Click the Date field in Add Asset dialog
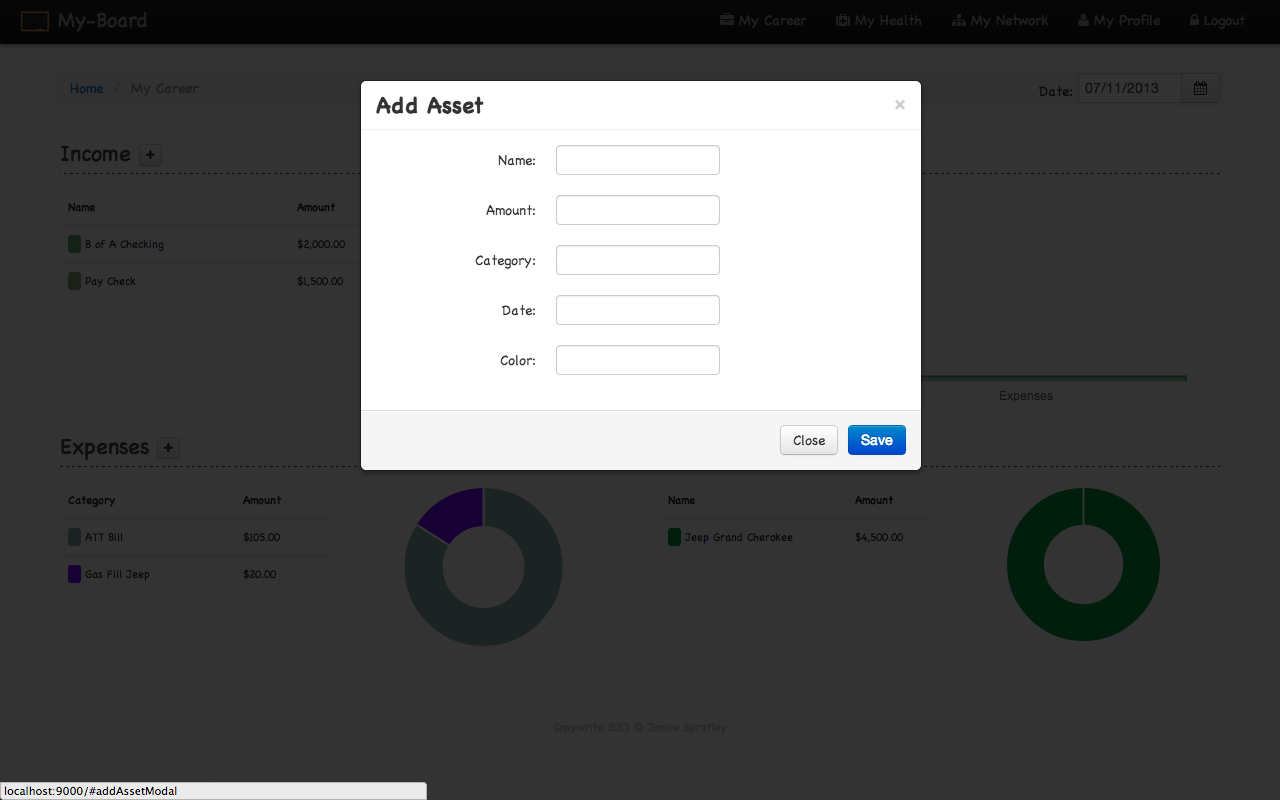1280x800 pixels. click(638, 310)
